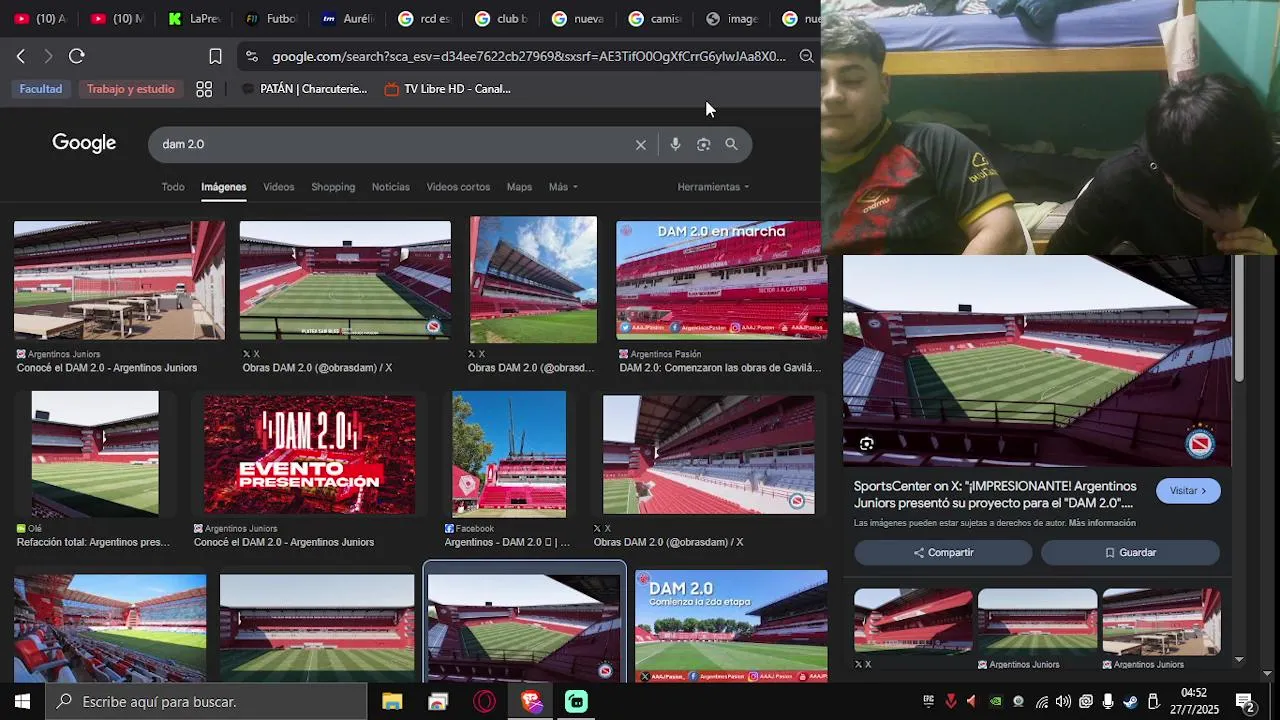Switch to the Videos tab
The width and height of the screenshot is (1280, 720).
click(278, 187)
